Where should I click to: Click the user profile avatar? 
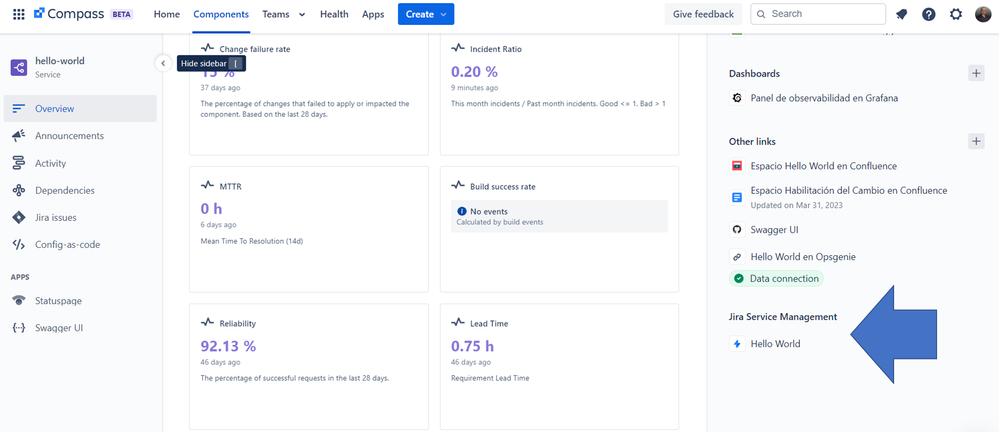983,15
